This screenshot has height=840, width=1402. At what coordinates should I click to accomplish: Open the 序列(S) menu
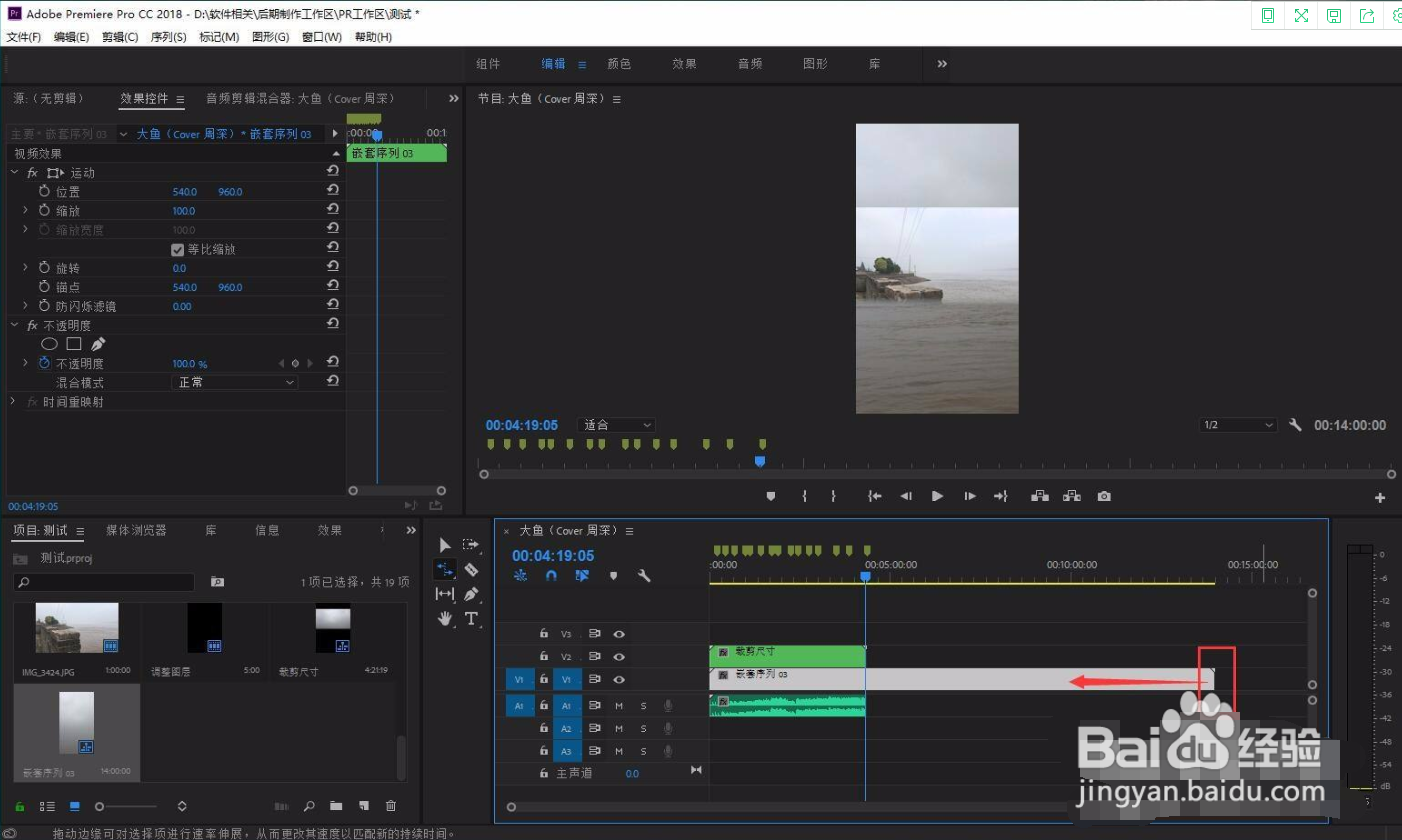click(168, 37)
